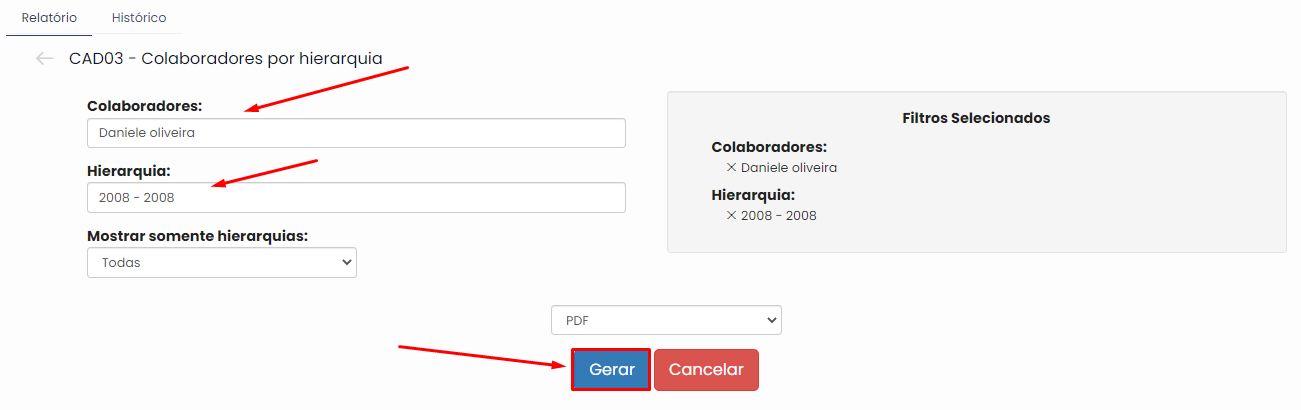This screenshot has height=410, width=1301.
Task: Click the Mostrar somente hierarquias label
Action: (198, 236)
